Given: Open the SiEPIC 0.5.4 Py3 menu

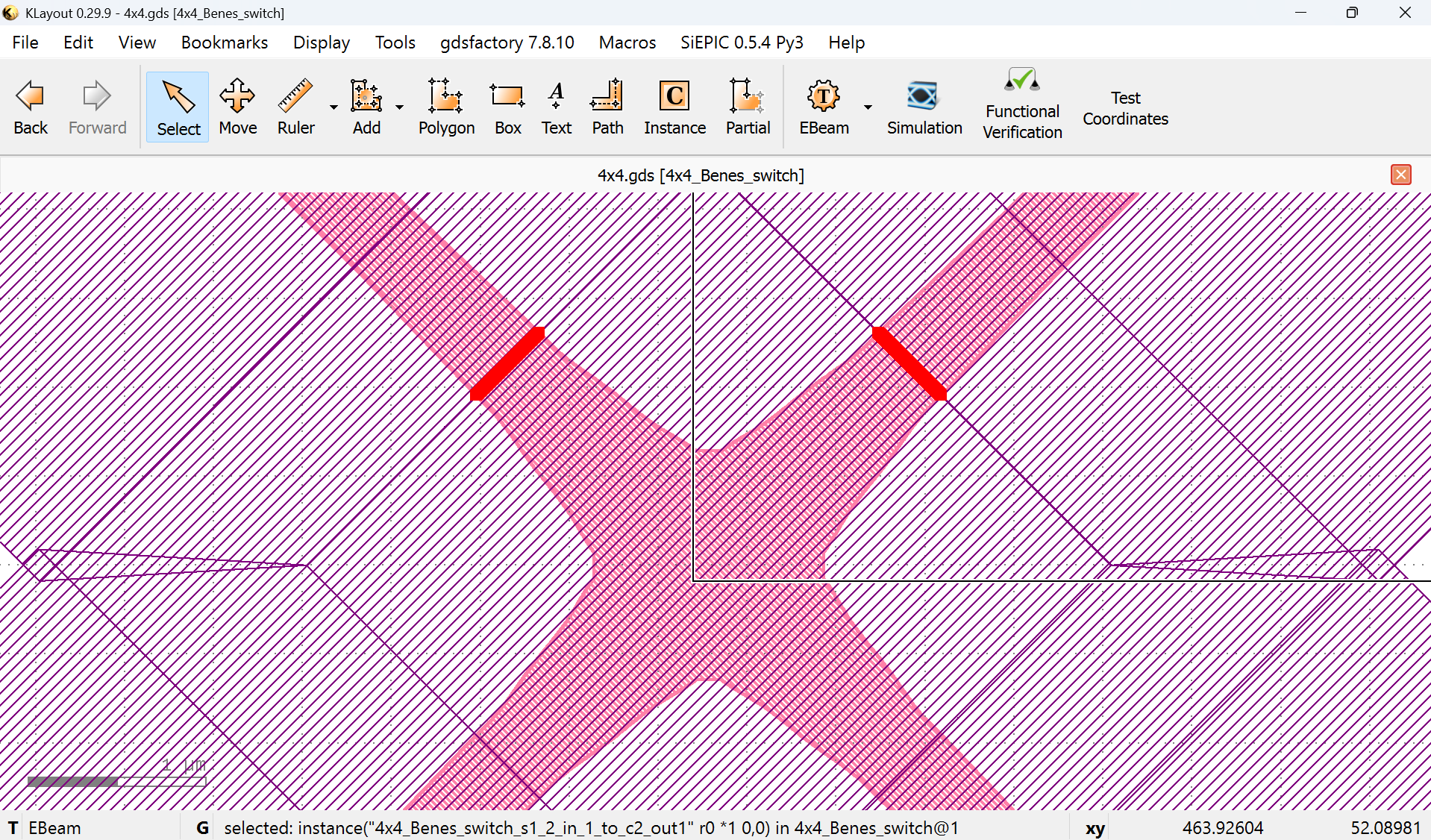Looking at the screenshot, I should coord(741,43).
